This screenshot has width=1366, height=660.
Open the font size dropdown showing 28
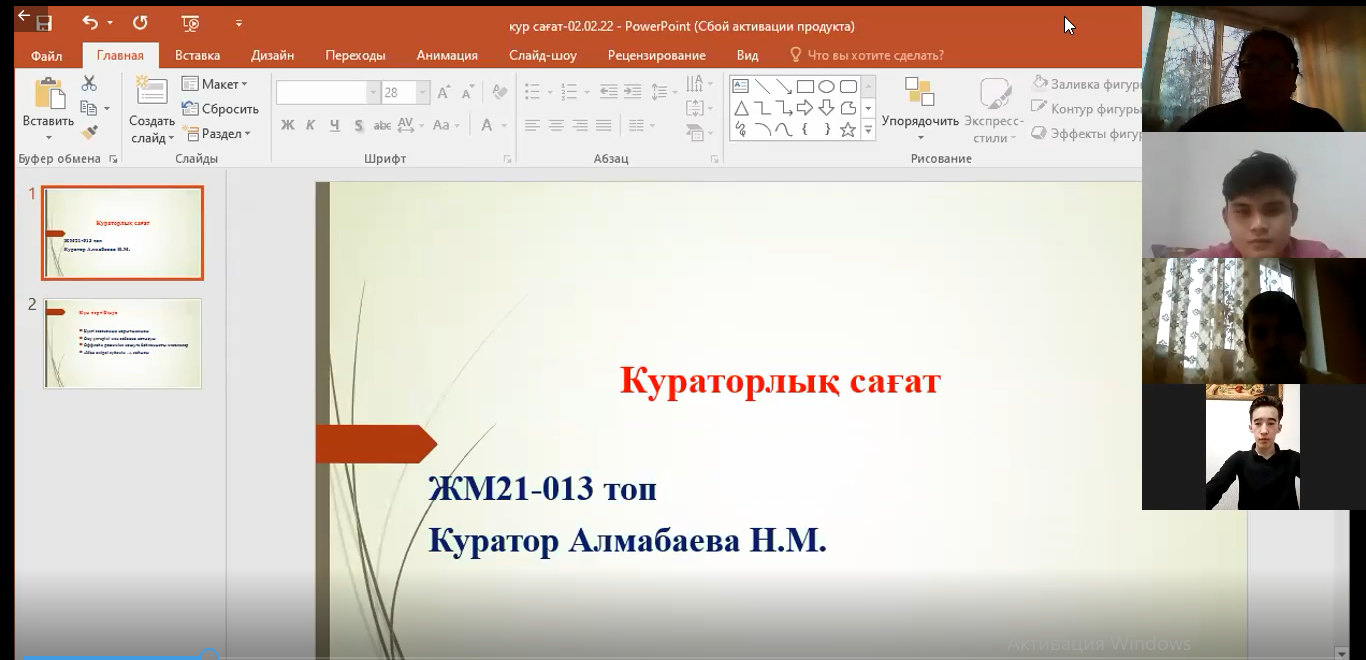tap(423, 93)
